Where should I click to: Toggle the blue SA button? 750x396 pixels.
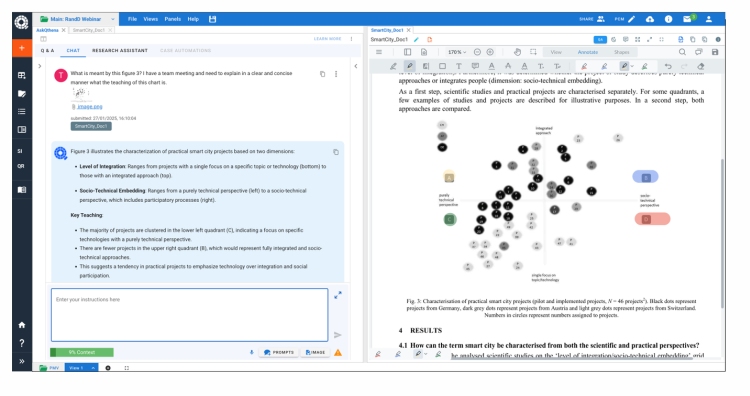coord(600,40)
